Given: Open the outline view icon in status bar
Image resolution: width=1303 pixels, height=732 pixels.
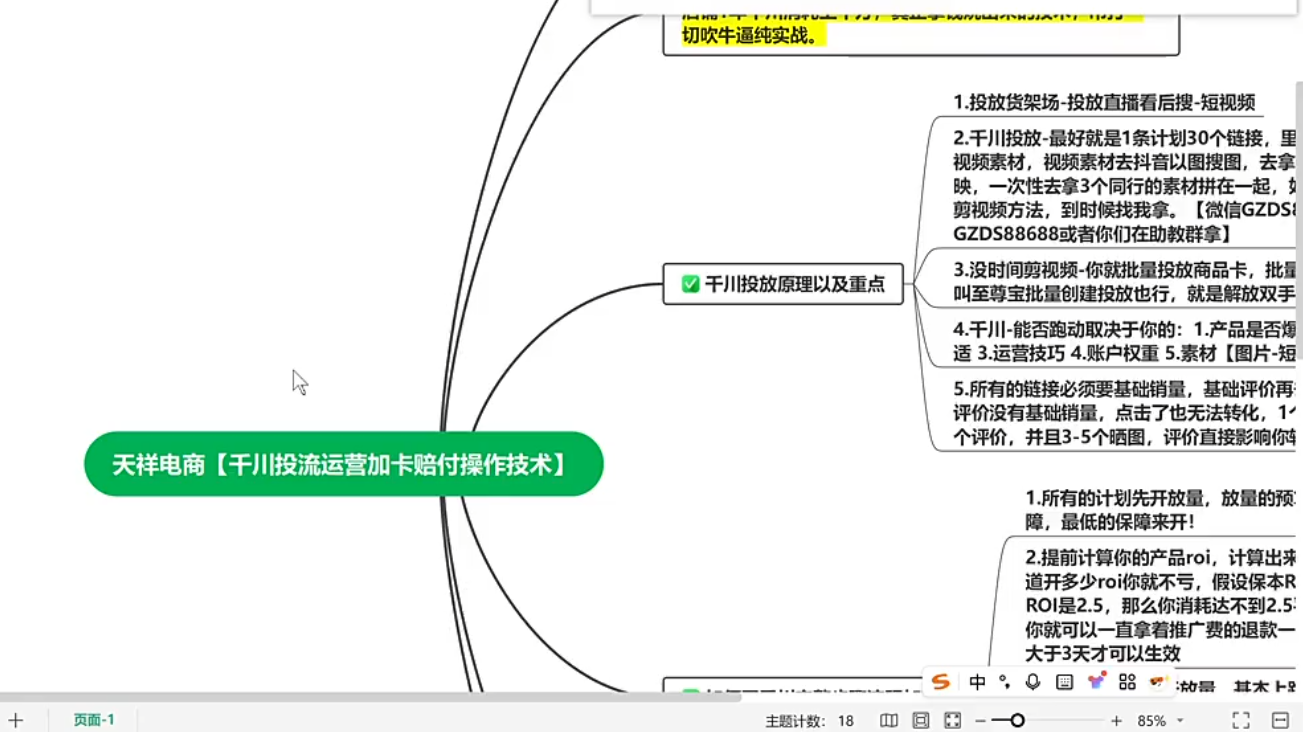Looking at the screenshot, I should pyautogui.click(x=888, y=720).
